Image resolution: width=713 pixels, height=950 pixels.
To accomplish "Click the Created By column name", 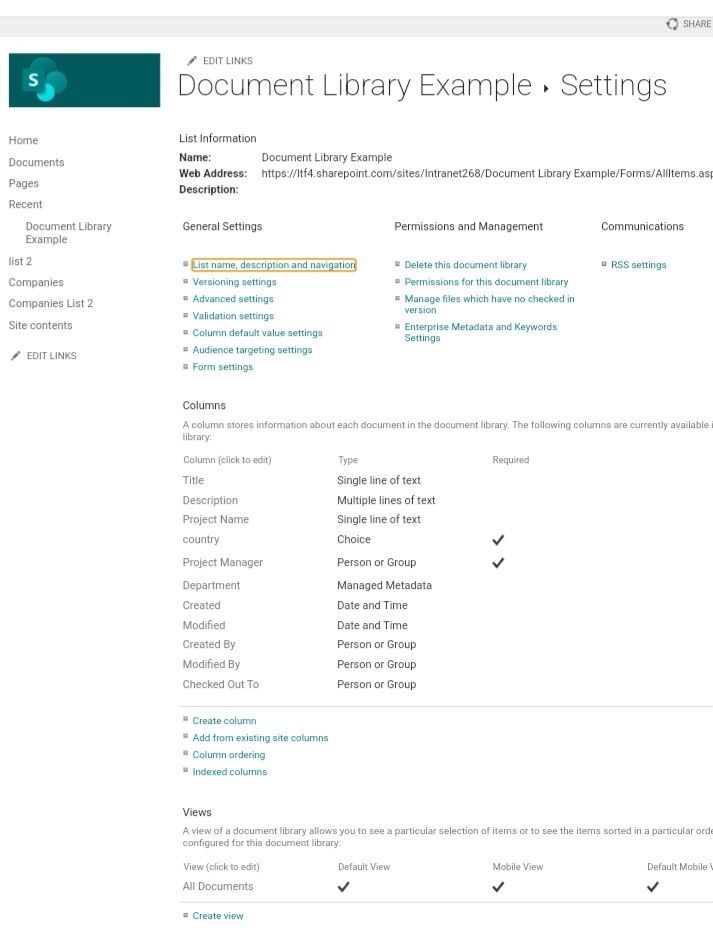I will pyautogui.click(x=209, y=645).
